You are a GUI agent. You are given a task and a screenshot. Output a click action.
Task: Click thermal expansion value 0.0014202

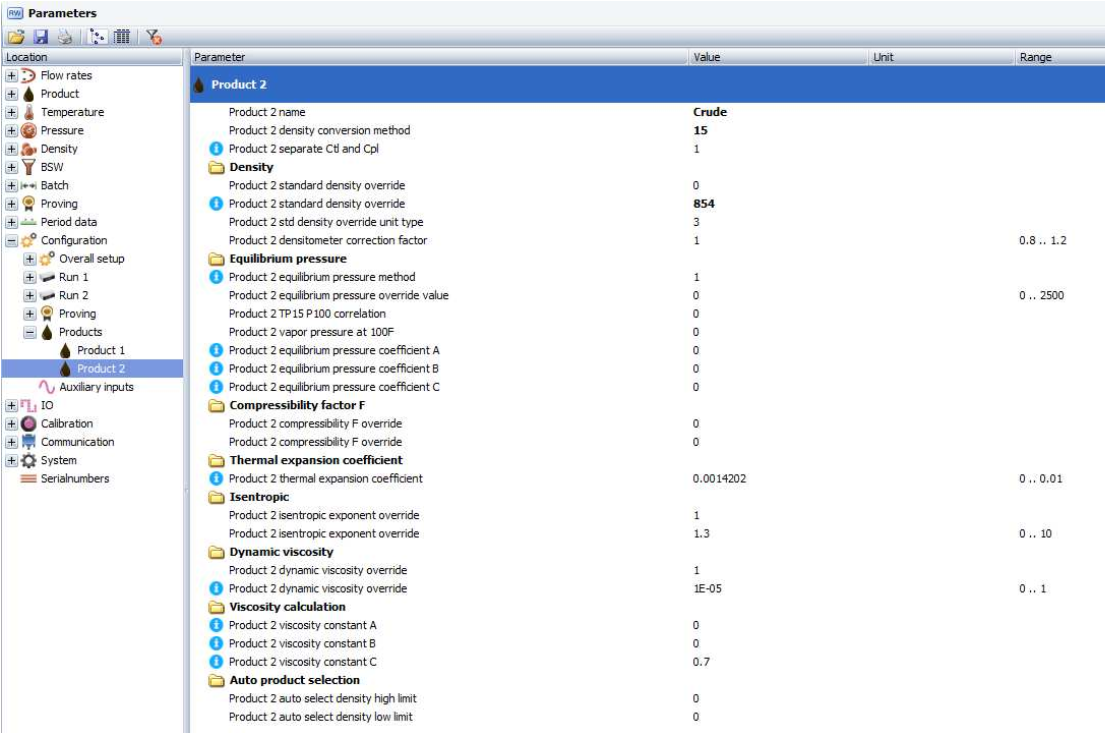719,479
